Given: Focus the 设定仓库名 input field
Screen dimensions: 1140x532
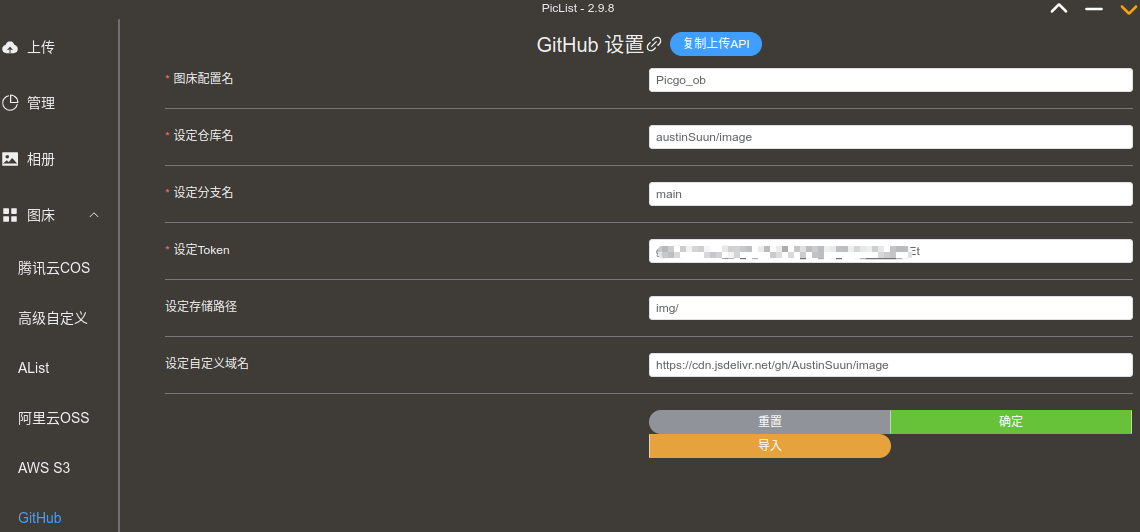Looking at the screenshot, I should click(x=891, y=137).
